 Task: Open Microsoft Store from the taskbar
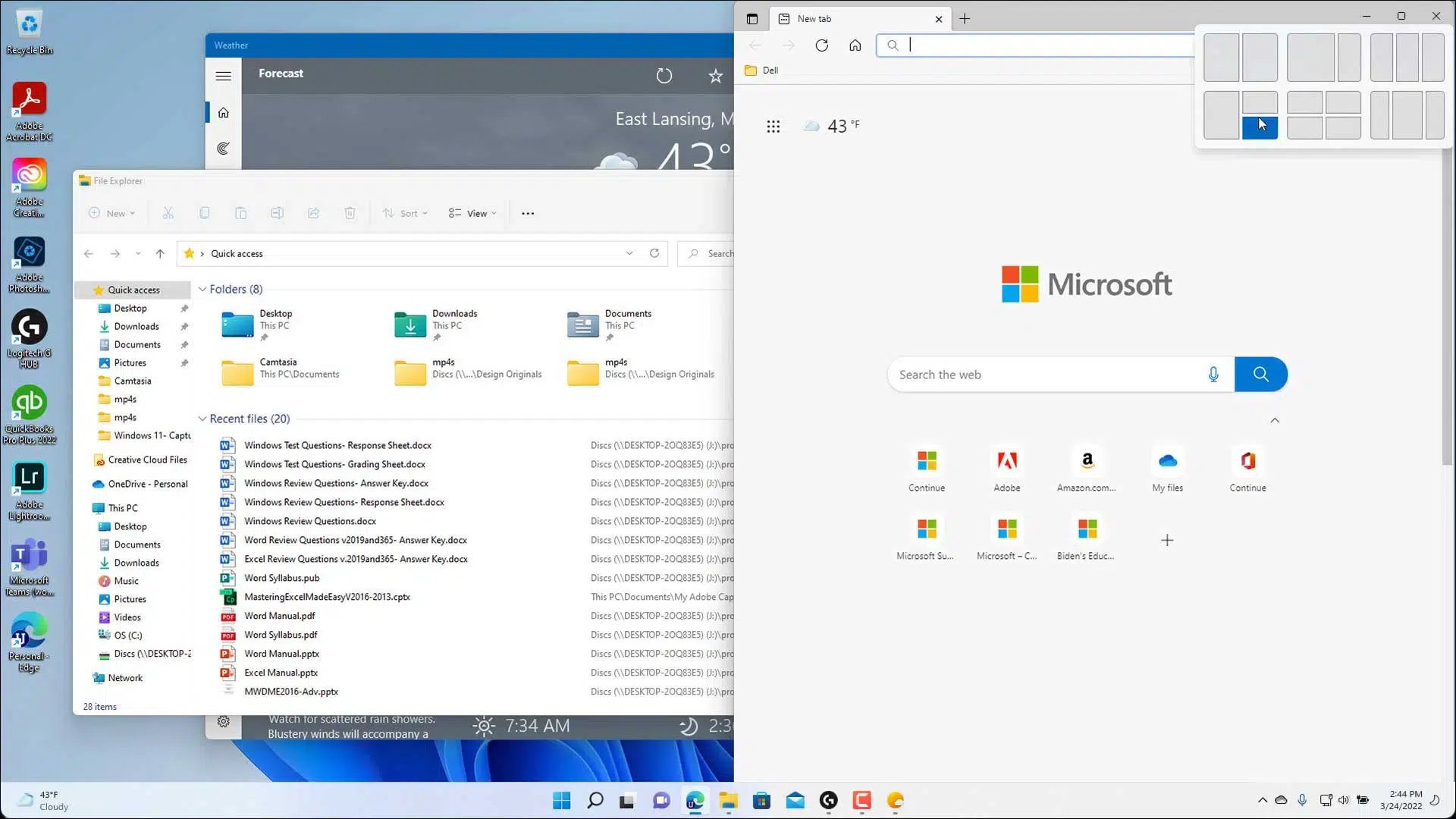pyautogui.click(x=761, y=800)
